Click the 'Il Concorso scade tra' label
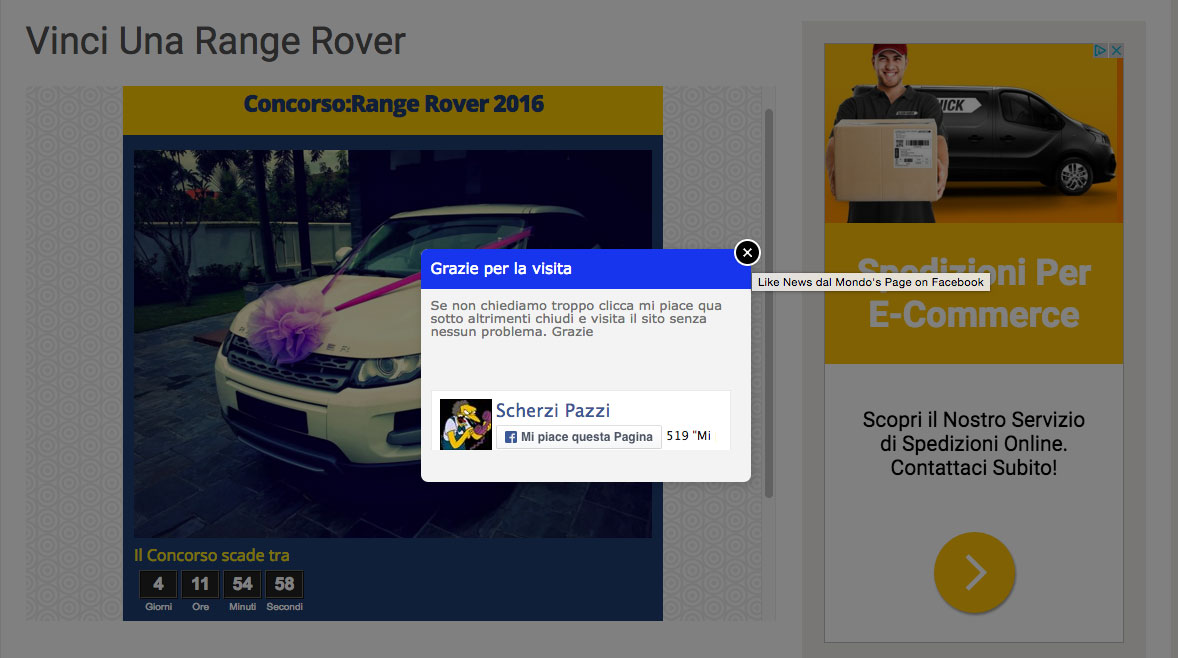 tap(211, 555)
